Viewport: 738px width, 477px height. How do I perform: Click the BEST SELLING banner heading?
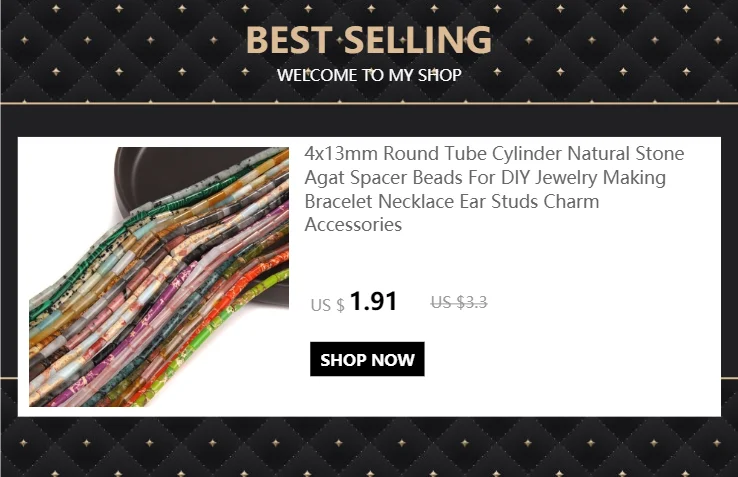pyautogui.click(x=369, y=40)
